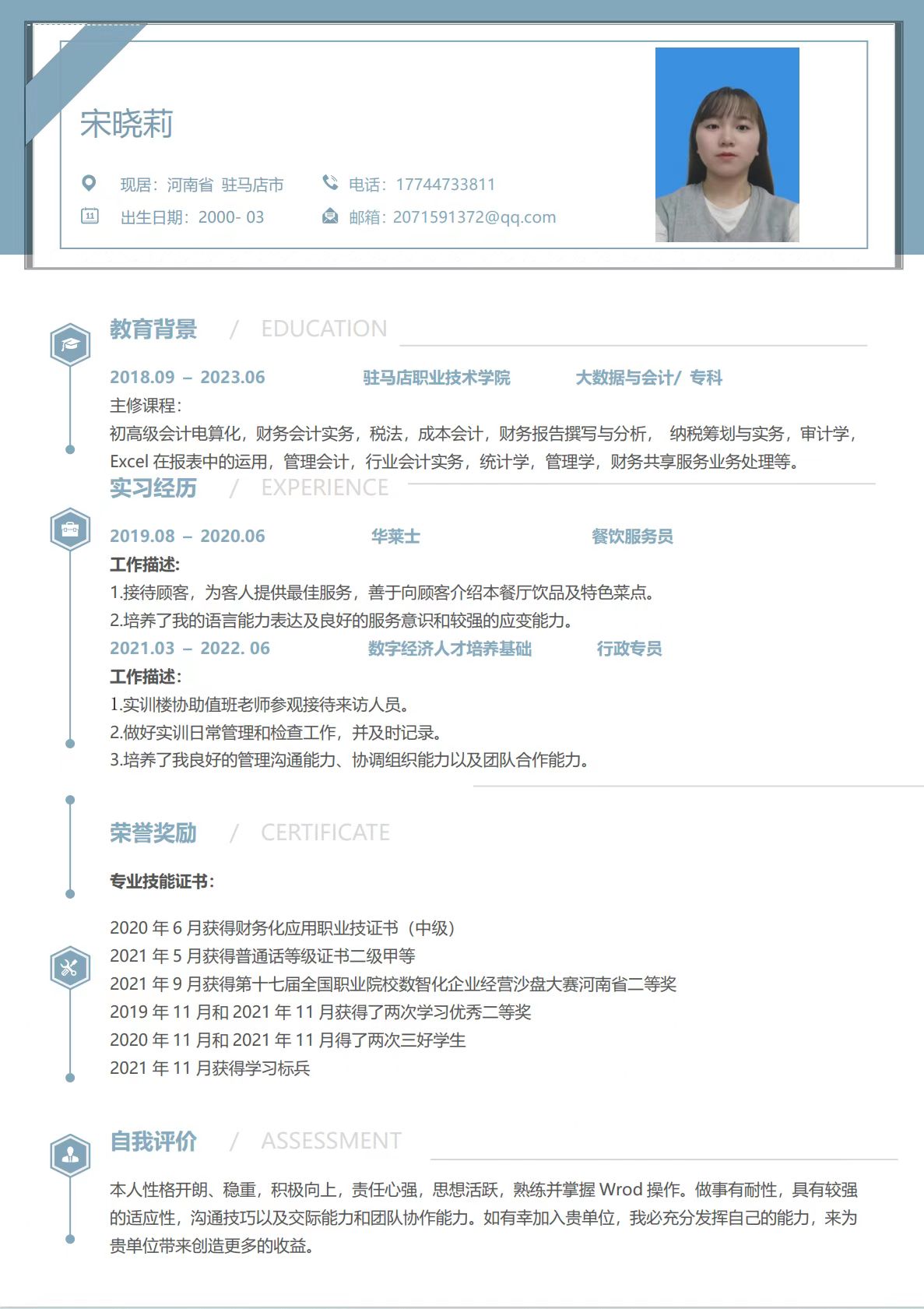
Task: Click the email 2071591372@qq.com
Action: (474, 217)
